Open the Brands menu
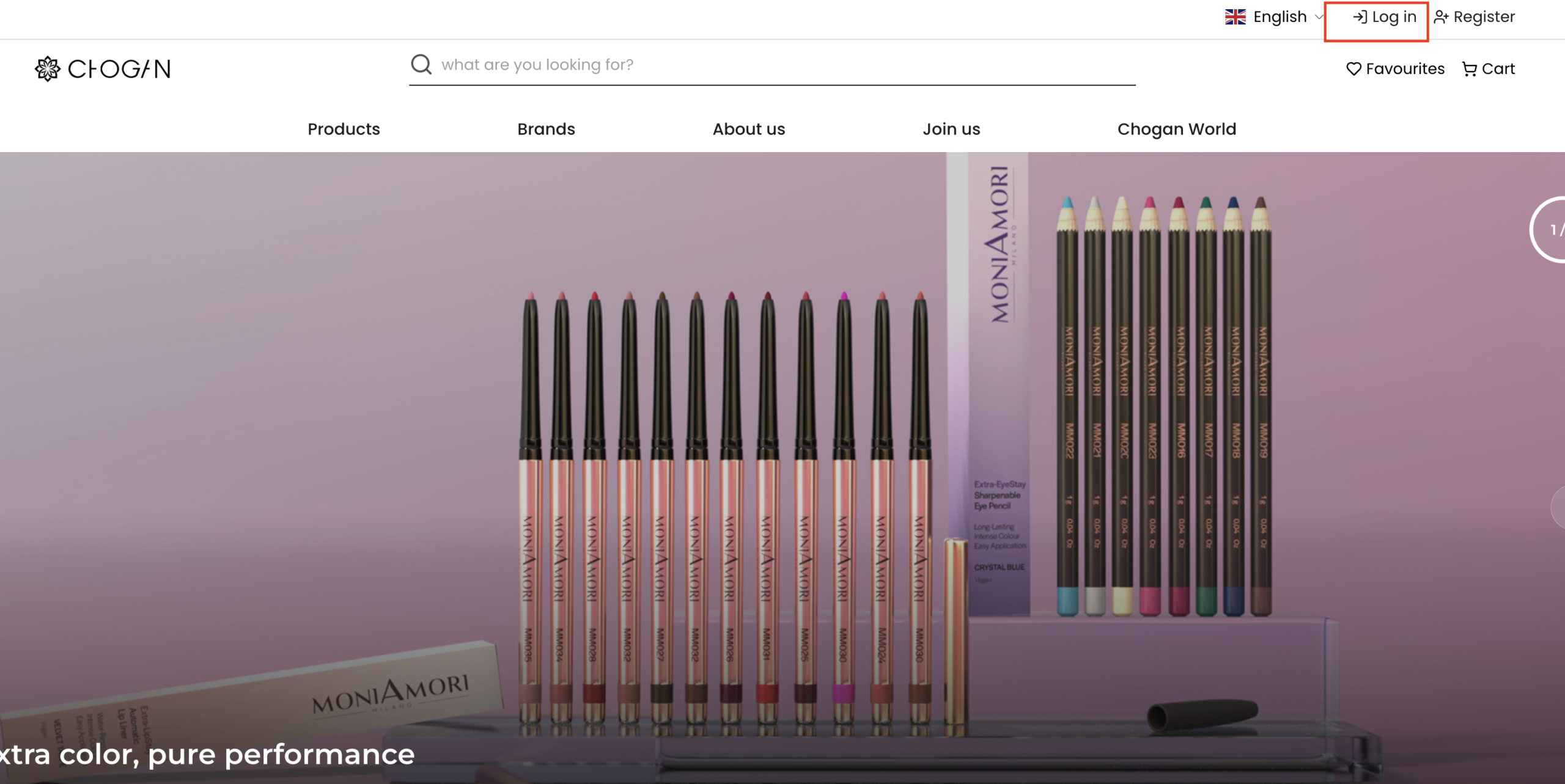 pyautogui.click(x=546, y=129)
